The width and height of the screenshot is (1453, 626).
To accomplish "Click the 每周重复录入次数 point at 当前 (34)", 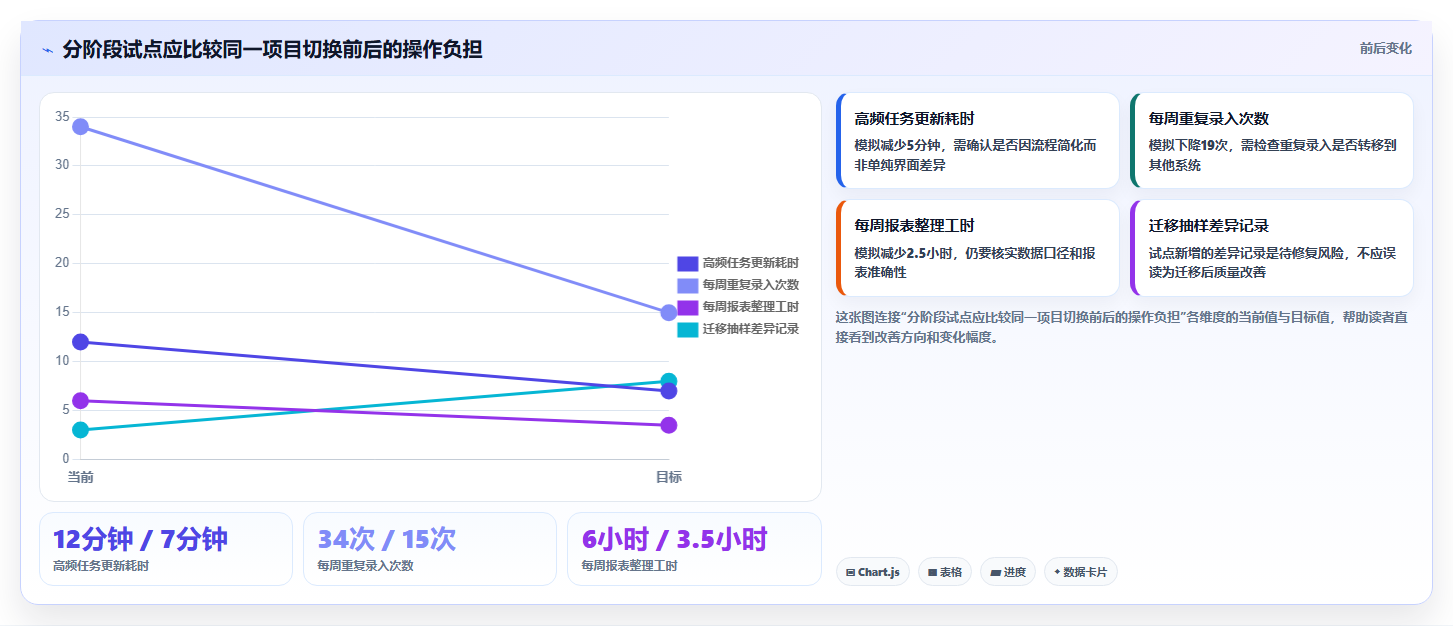I will (80, 126).
